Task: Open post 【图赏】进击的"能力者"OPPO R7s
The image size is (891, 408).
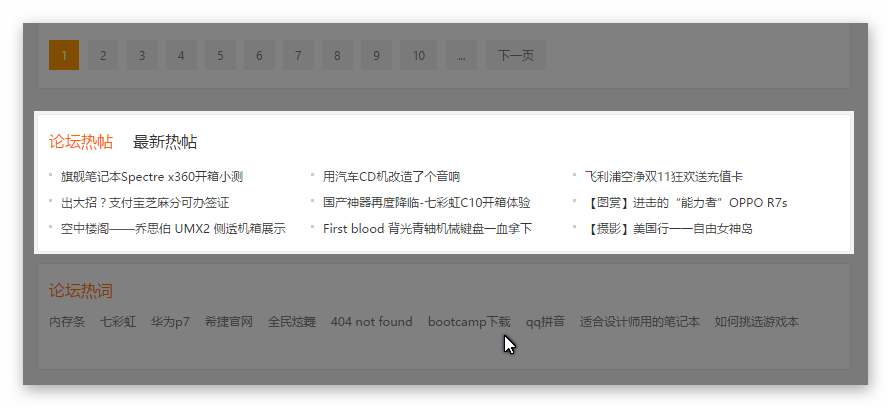Action: pos(686,203)
